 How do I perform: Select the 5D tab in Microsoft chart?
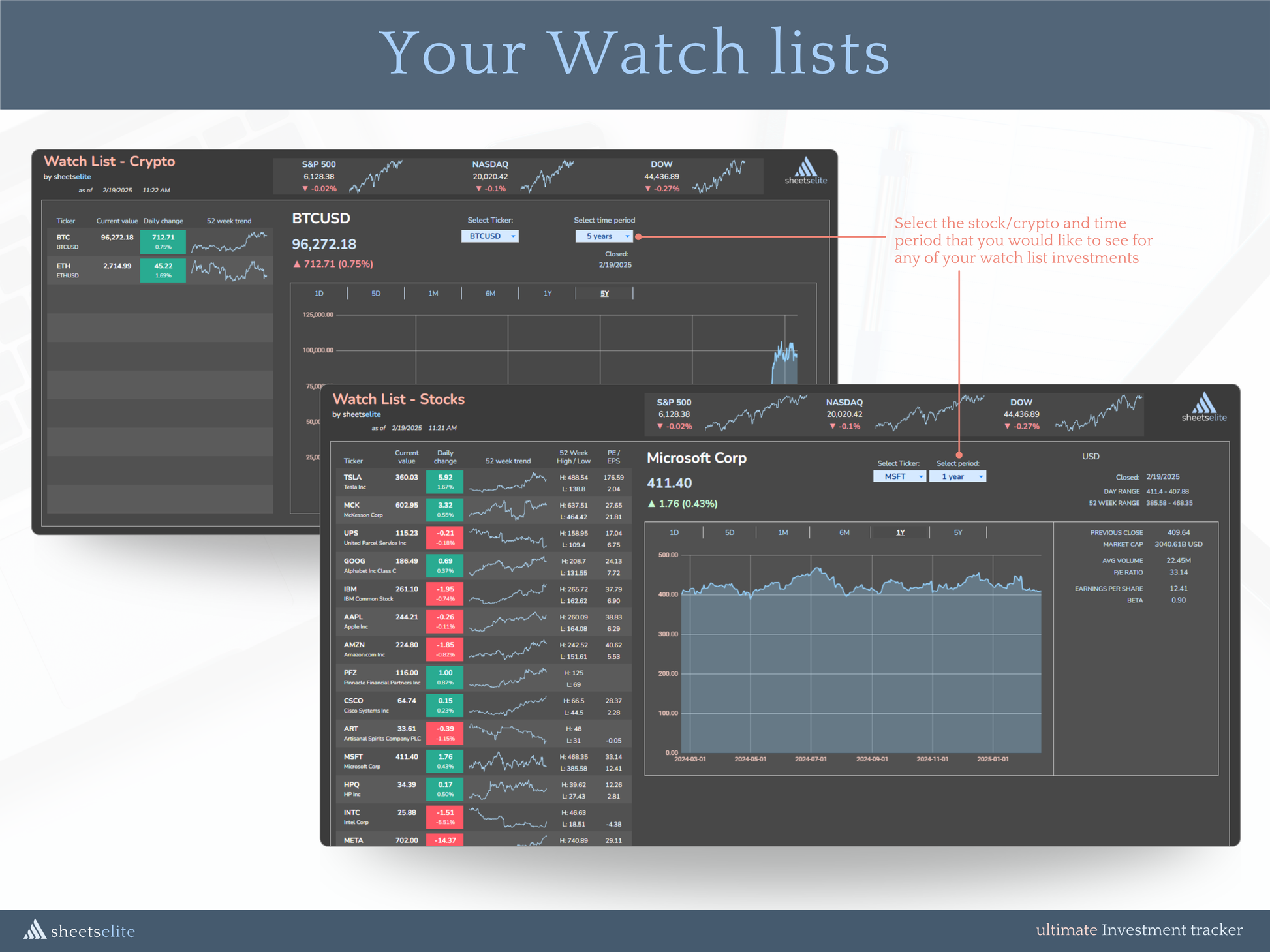click(x=730, y=532)
